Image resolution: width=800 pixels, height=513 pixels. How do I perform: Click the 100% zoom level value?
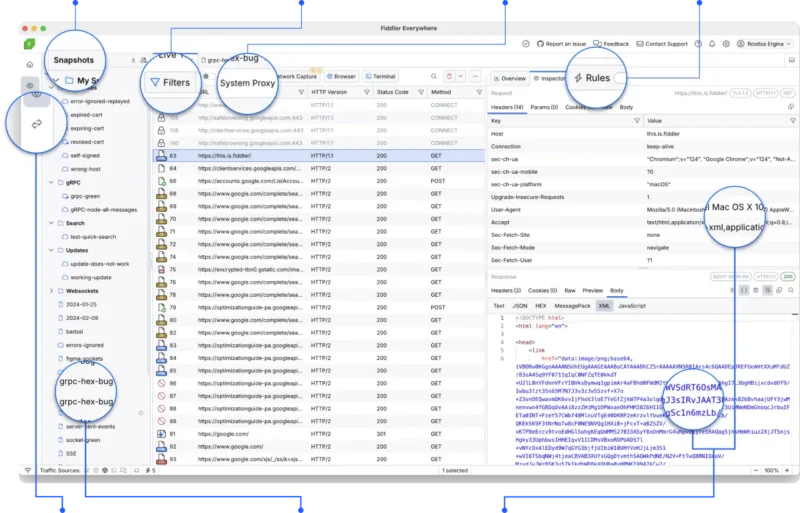[771, 470]
